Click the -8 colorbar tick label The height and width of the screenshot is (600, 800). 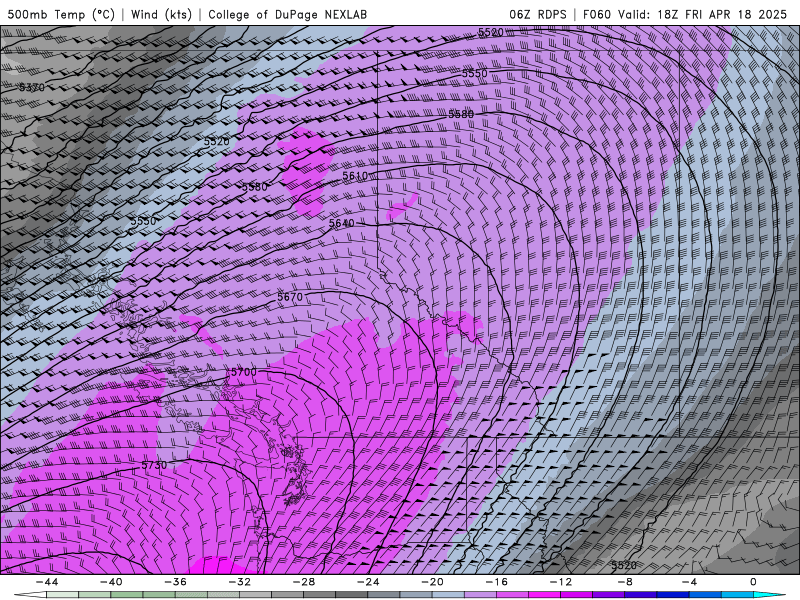(x=626, y=582)
